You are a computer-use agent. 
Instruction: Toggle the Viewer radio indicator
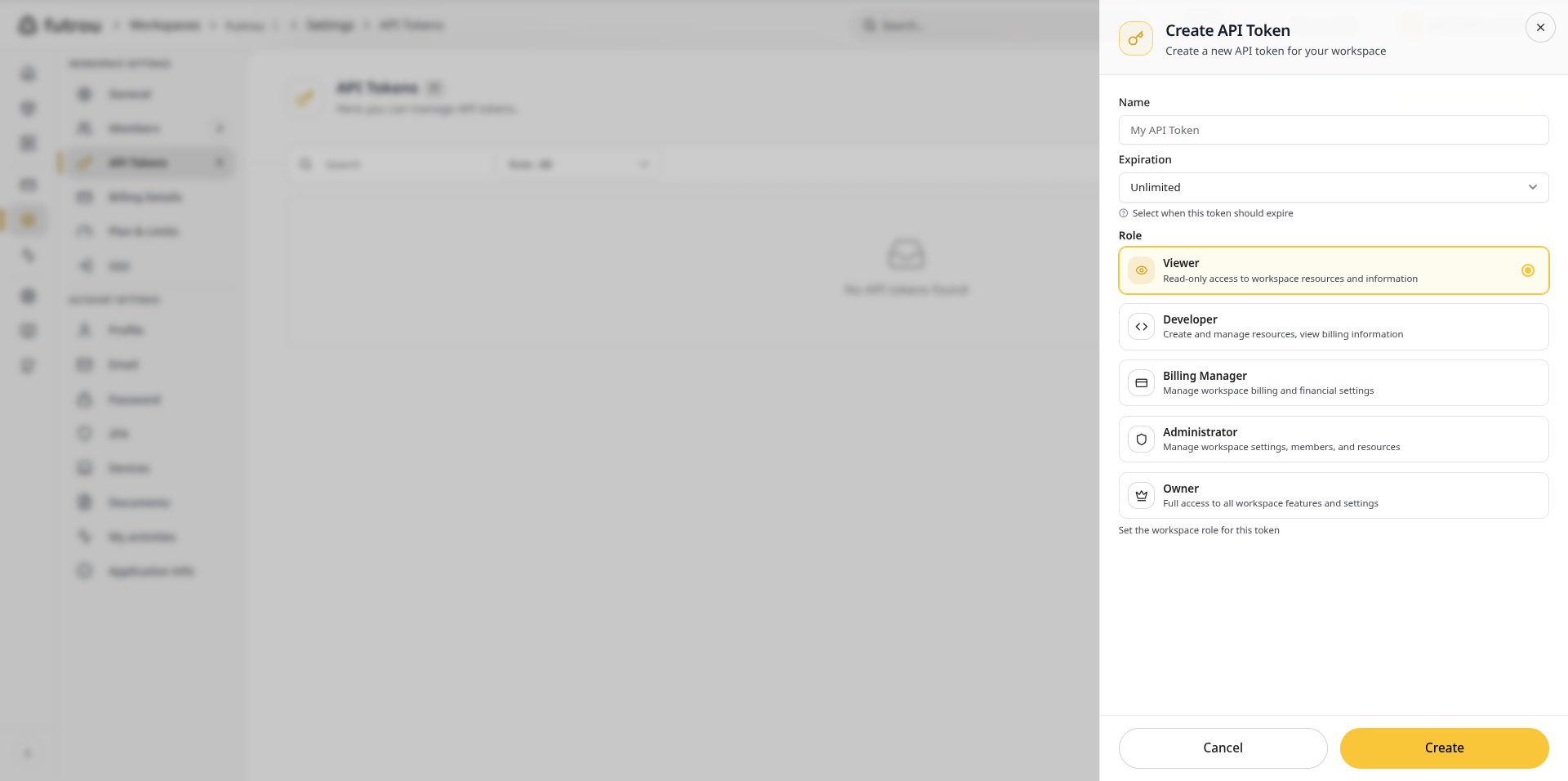pos(1527,270)
